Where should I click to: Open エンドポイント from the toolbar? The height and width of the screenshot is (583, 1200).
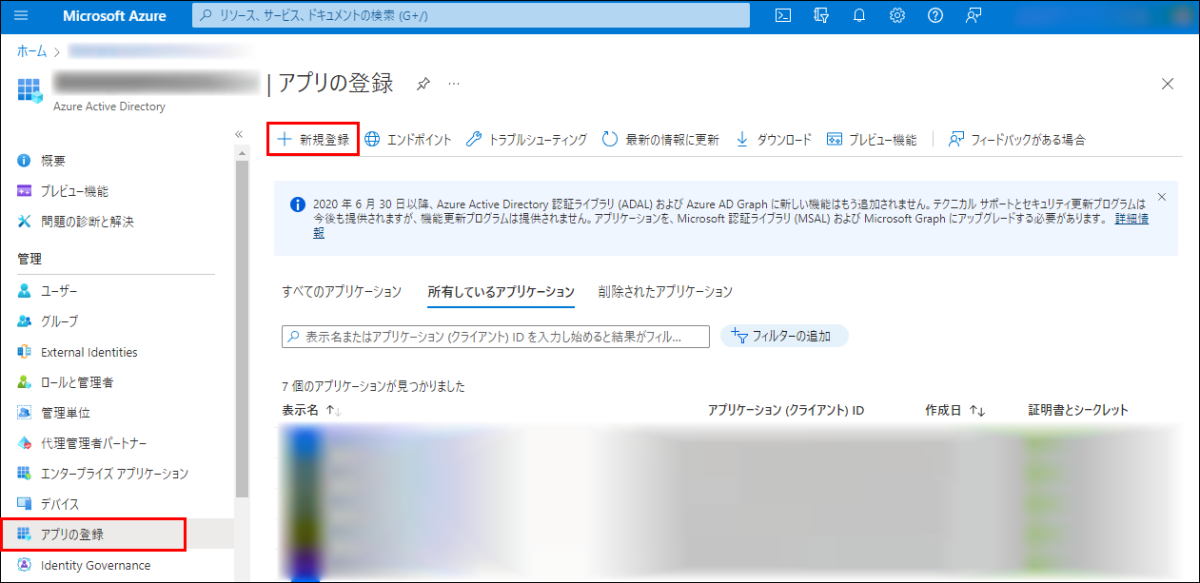click(407, 140)
